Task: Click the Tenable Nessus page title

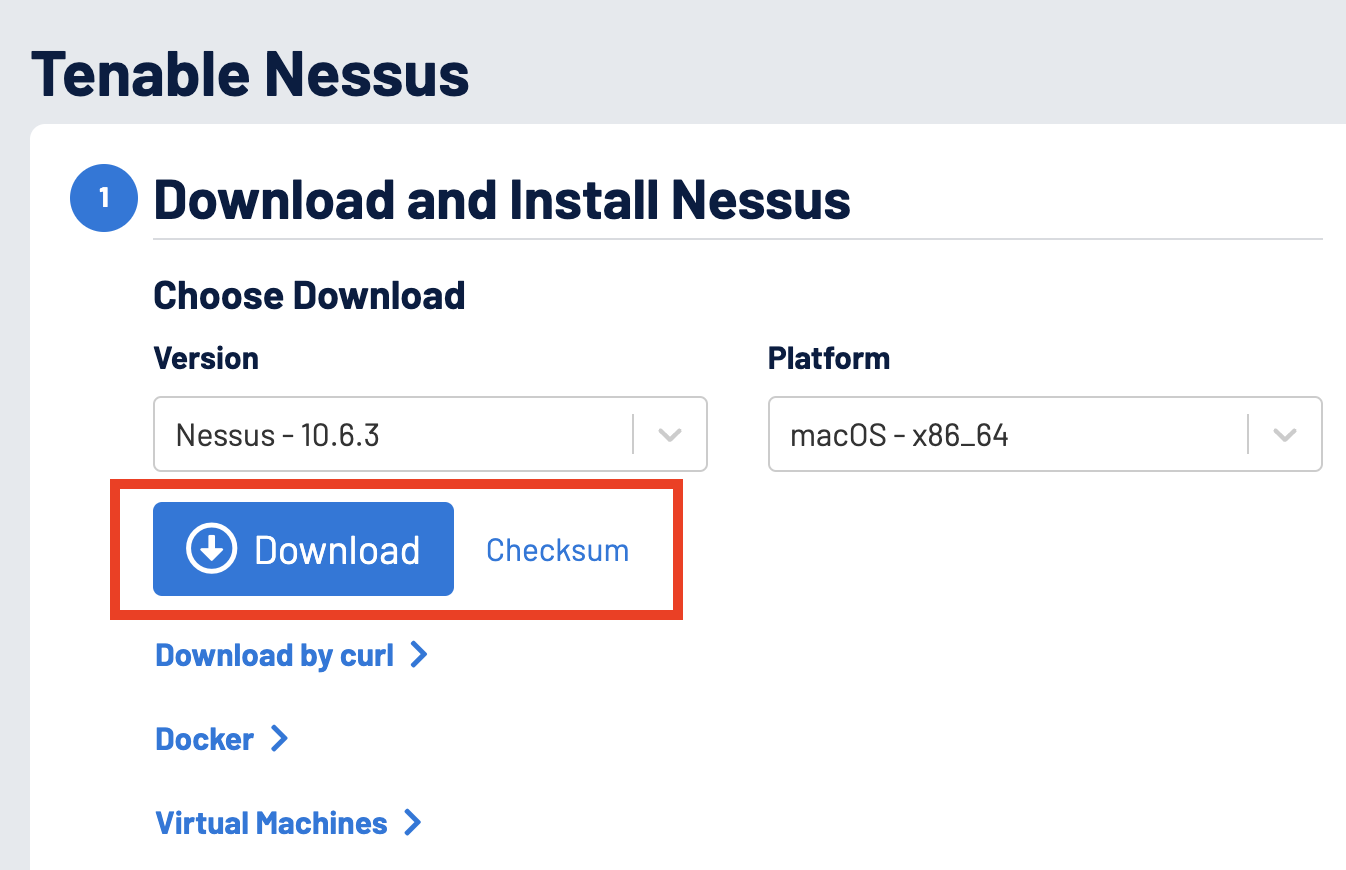Action: point(250,75)
